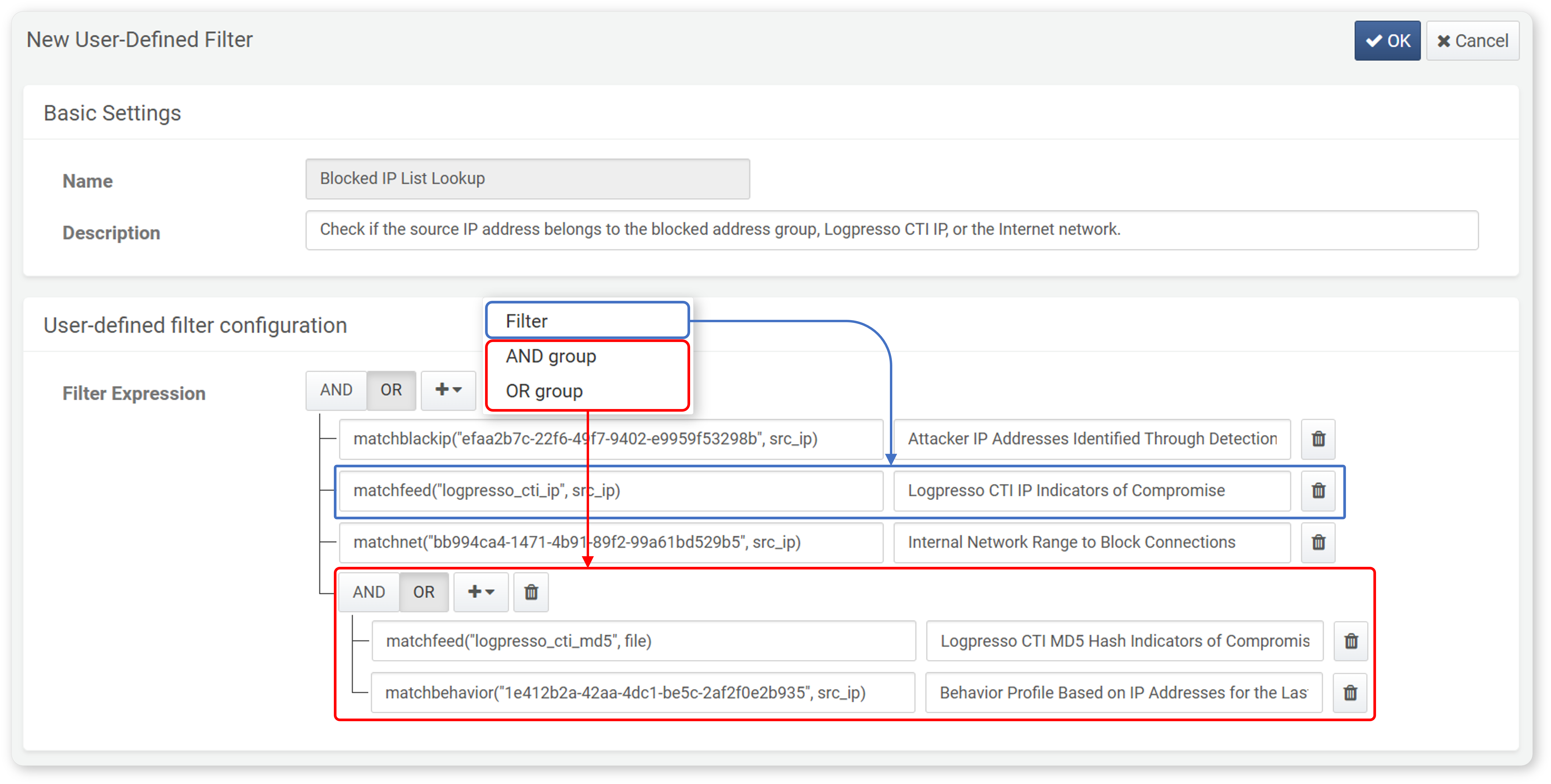
Task: Delete the logpresso_cti_ip matchfeed row
Action: coord(1318,491)
